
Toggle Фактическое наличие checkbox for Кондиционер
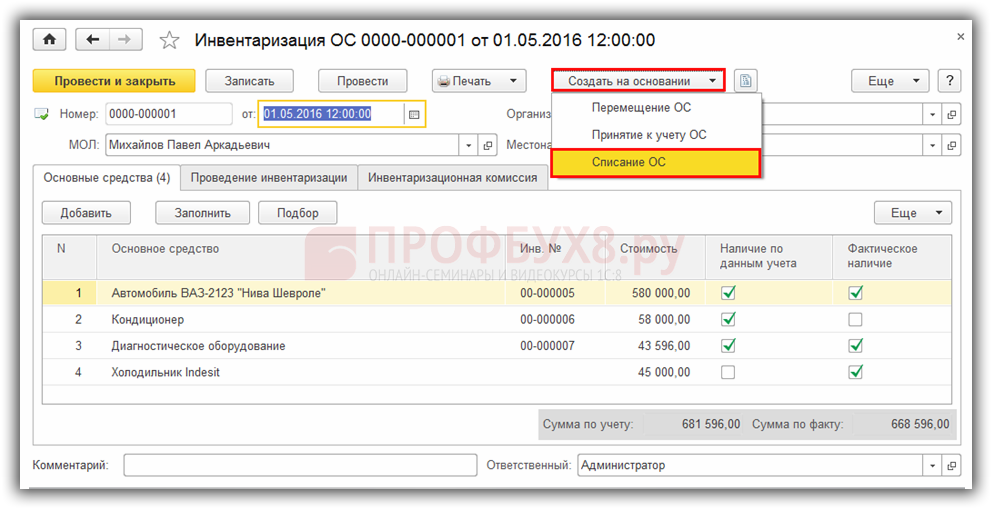pos(855,320)
